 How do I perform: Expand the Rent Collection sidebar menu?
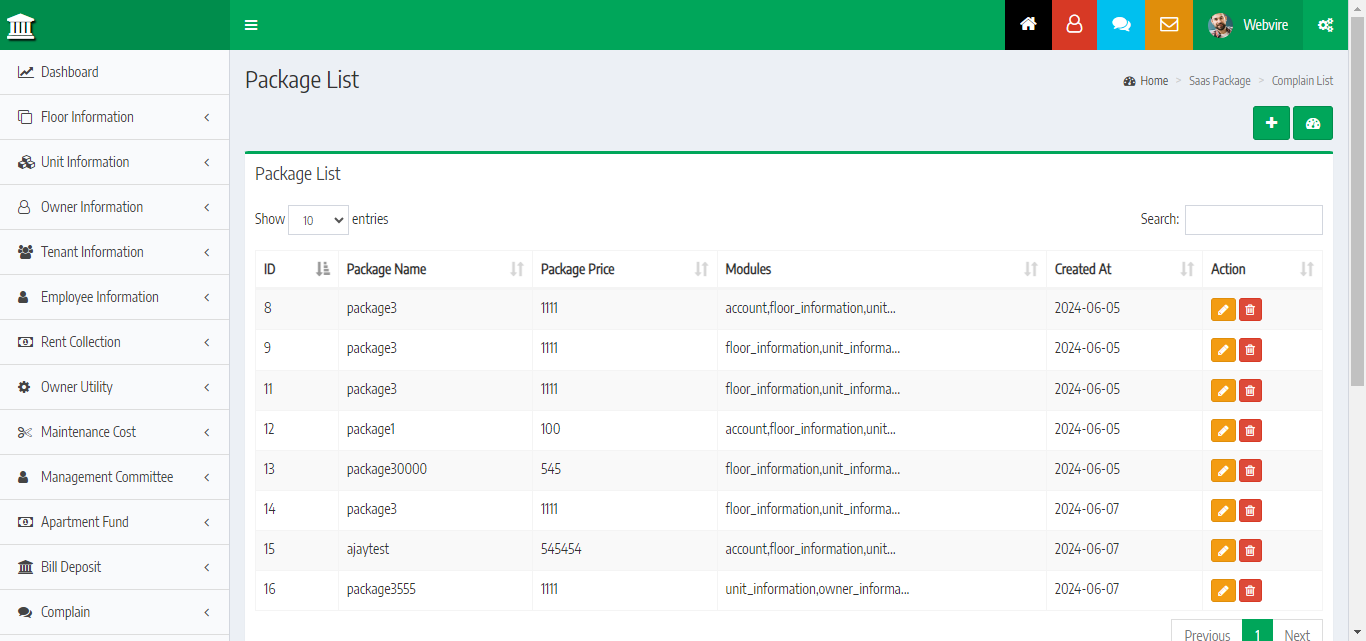(115, 342)
